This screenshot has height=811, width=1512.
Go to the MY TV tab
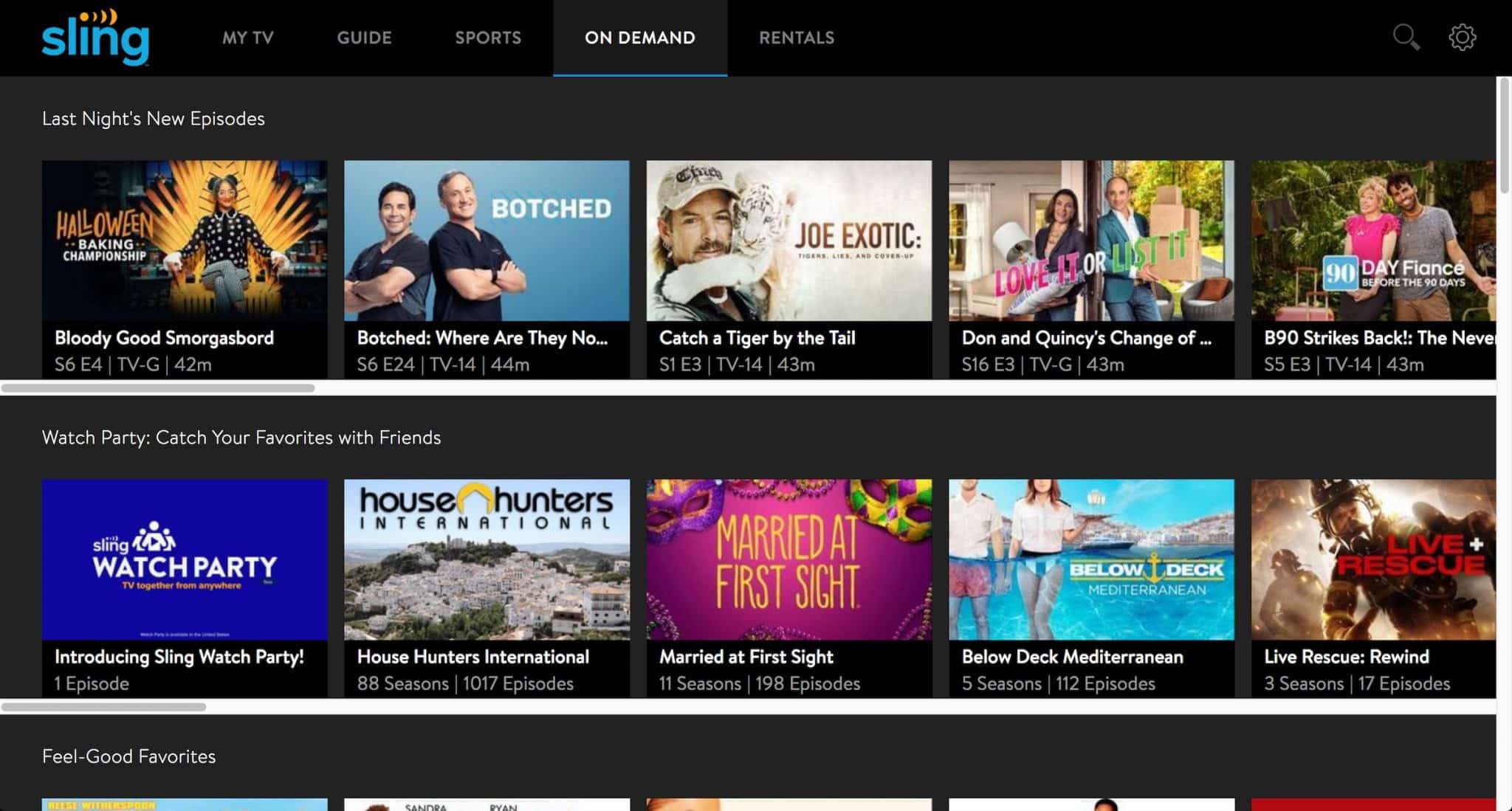coord(248,38)
